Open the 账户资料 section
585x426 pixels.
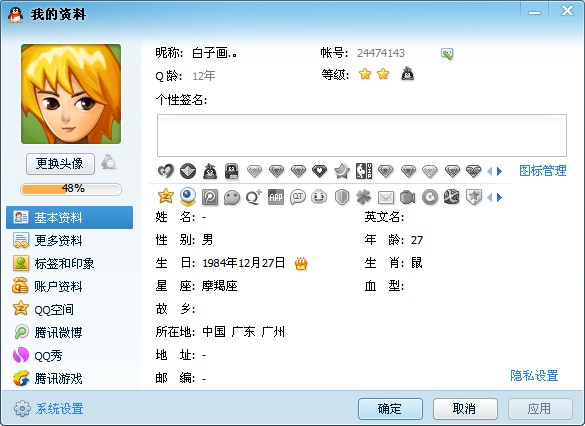pos(69,286)
